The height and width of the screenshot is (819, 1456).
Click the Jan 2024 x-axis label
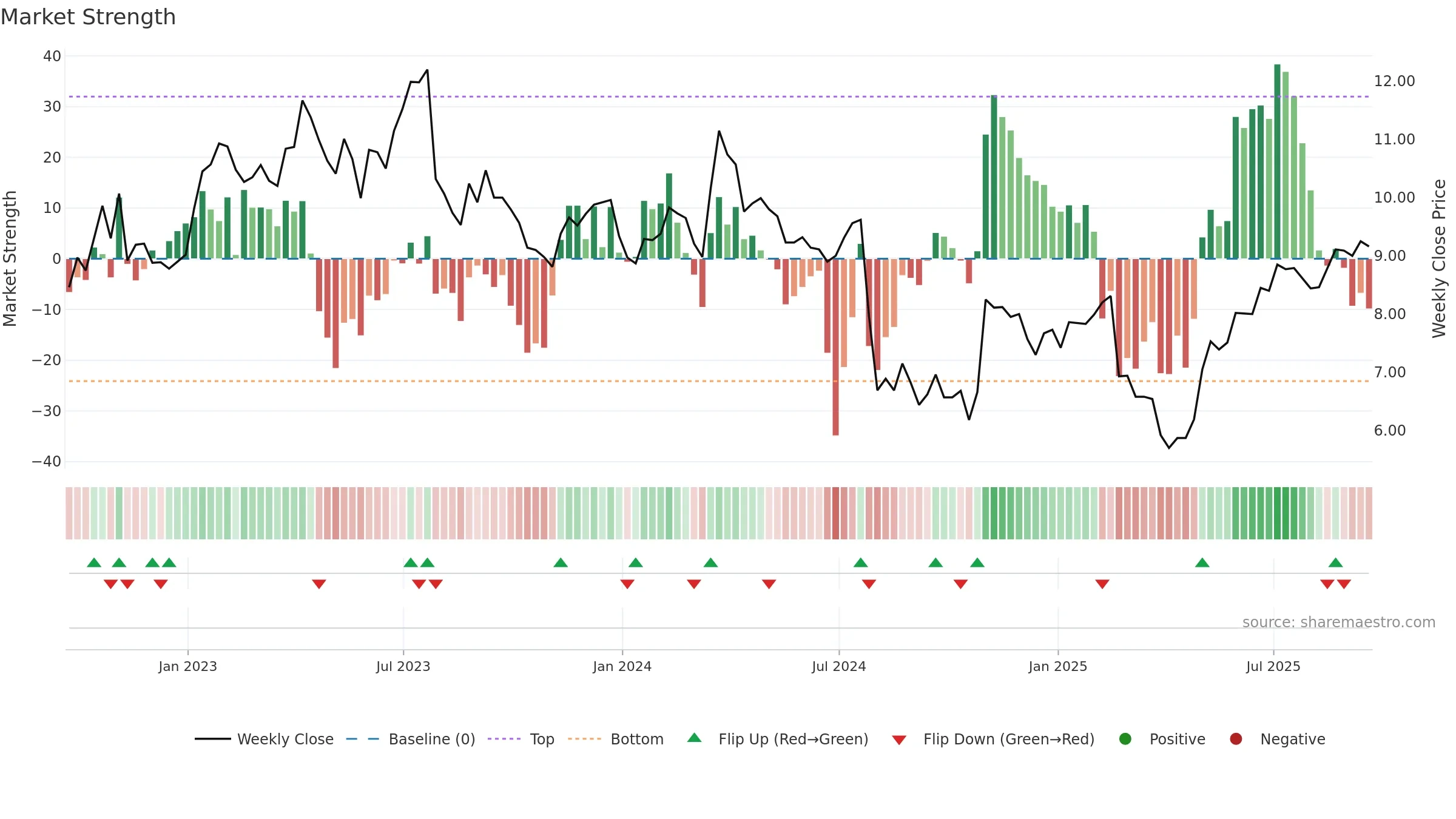coord(622,666)
